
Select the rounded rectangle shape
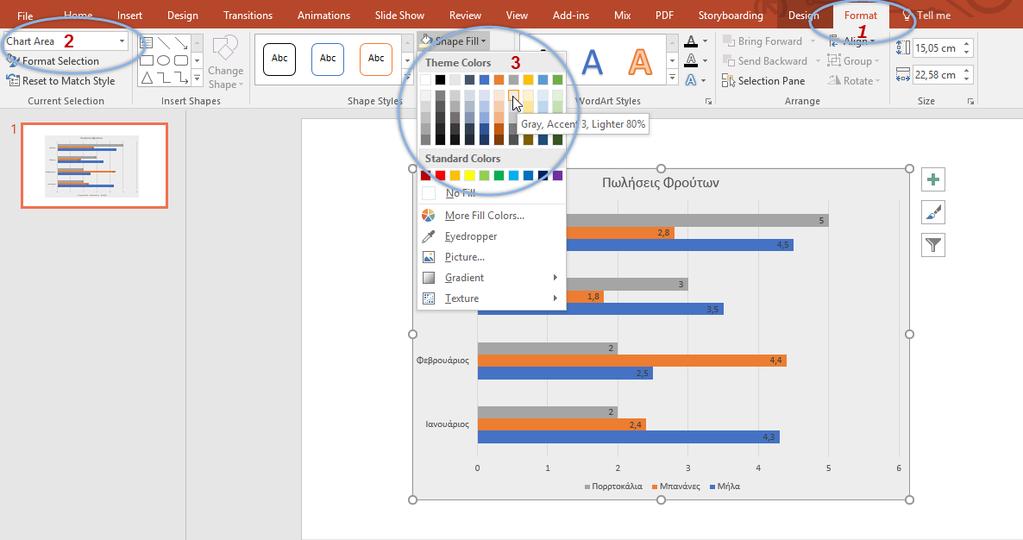click(x=181, y=61)
